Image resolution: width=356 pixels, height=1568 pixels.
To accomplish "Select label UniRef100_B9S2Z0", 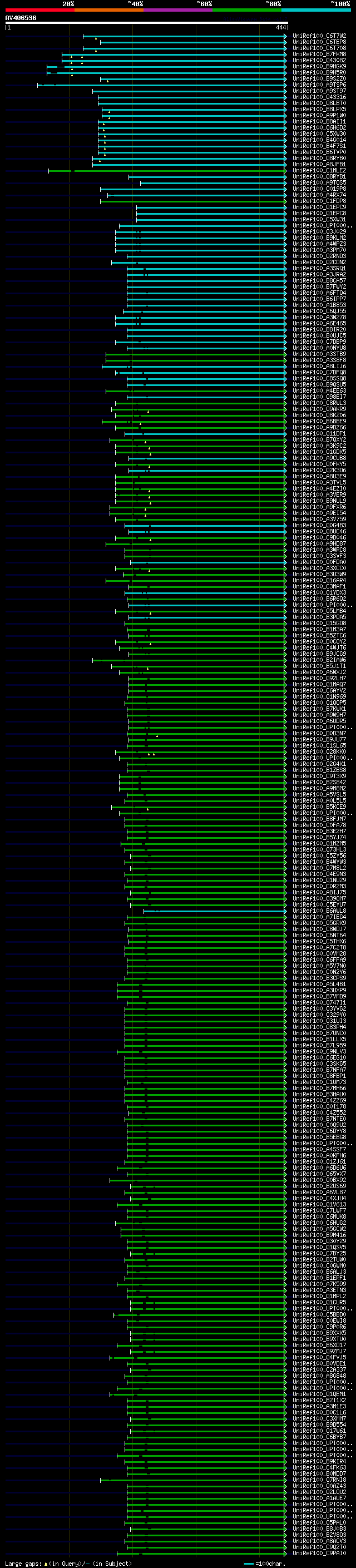I will (319, 78).
